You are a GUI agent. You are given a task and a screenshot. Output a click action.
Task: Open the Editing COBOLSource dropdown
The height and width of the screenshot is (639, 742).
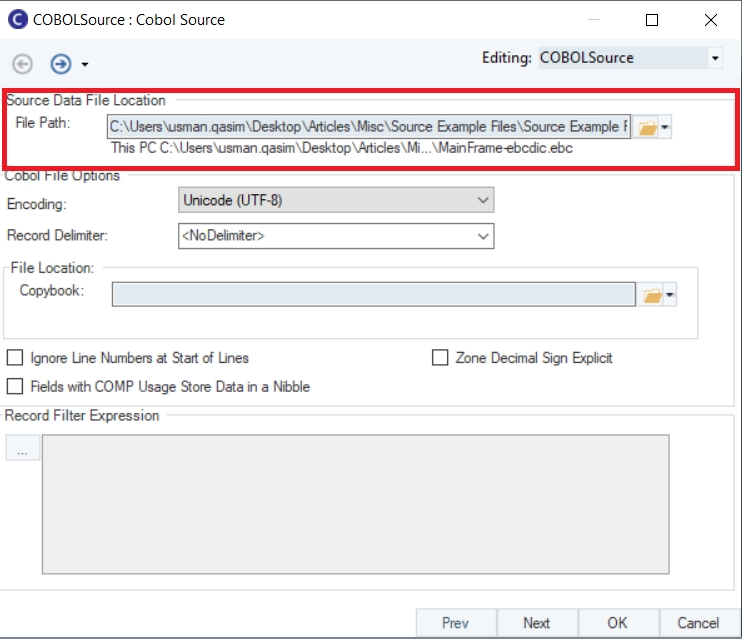tap(630, 58)
